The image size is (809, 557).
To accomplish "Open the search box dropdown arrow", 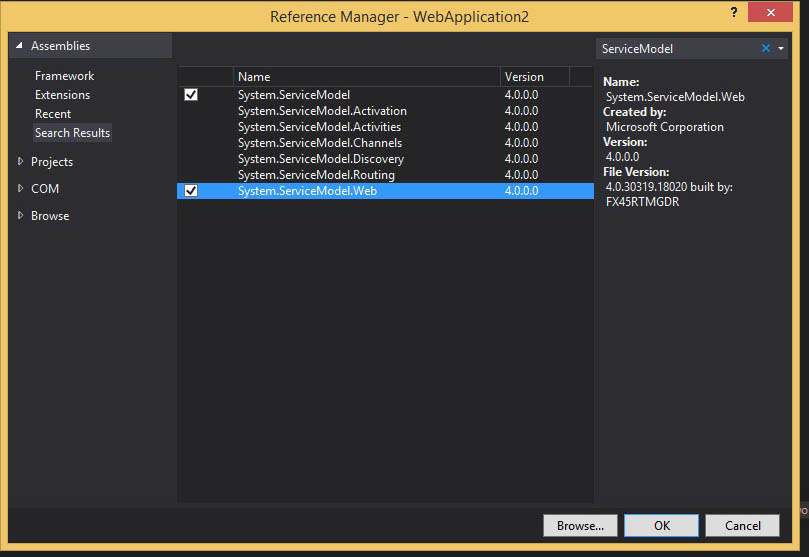I will (x=781, y=48).
